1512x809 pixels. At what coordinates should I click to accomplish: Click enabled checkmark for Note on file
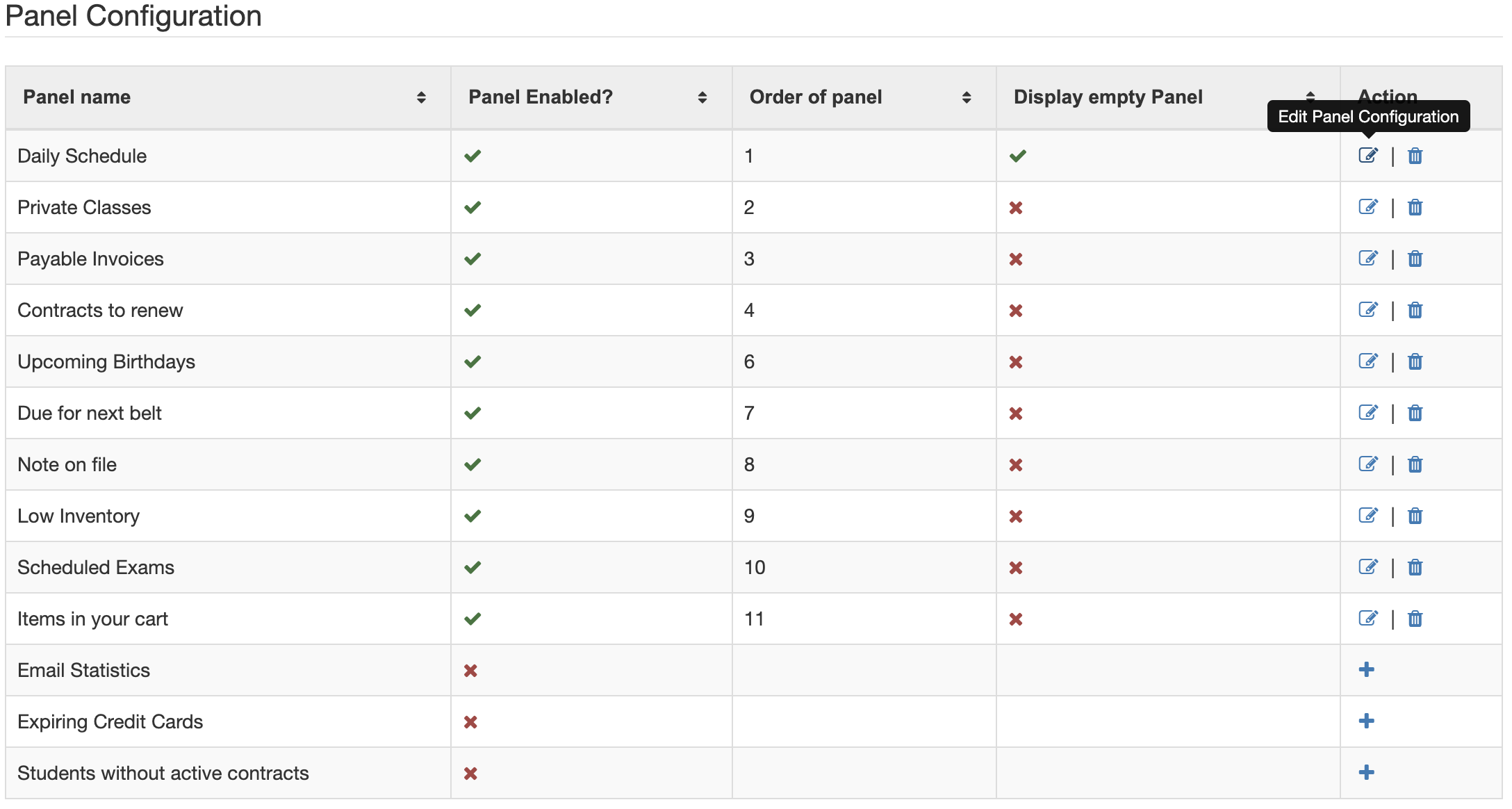tap(472, 464)
